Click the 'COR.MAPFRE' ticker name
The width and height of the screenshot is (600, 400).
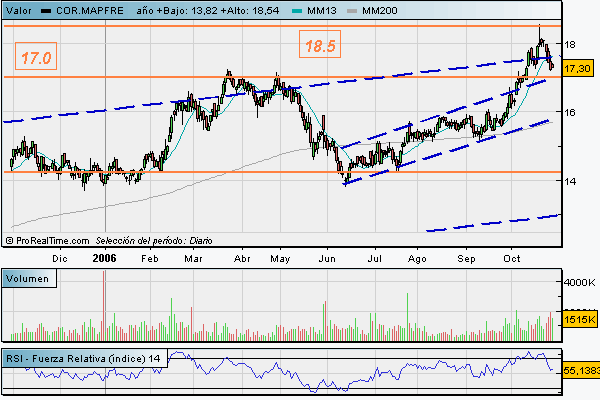[x=90, y=11]
